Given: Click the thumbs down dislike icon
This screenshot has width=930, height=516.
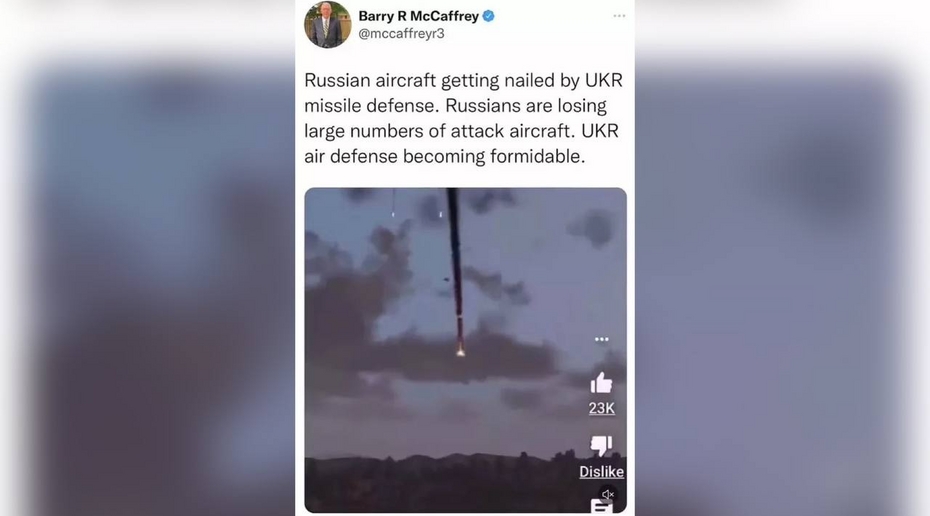Looking at the screenshot, I should click(601, 445).
